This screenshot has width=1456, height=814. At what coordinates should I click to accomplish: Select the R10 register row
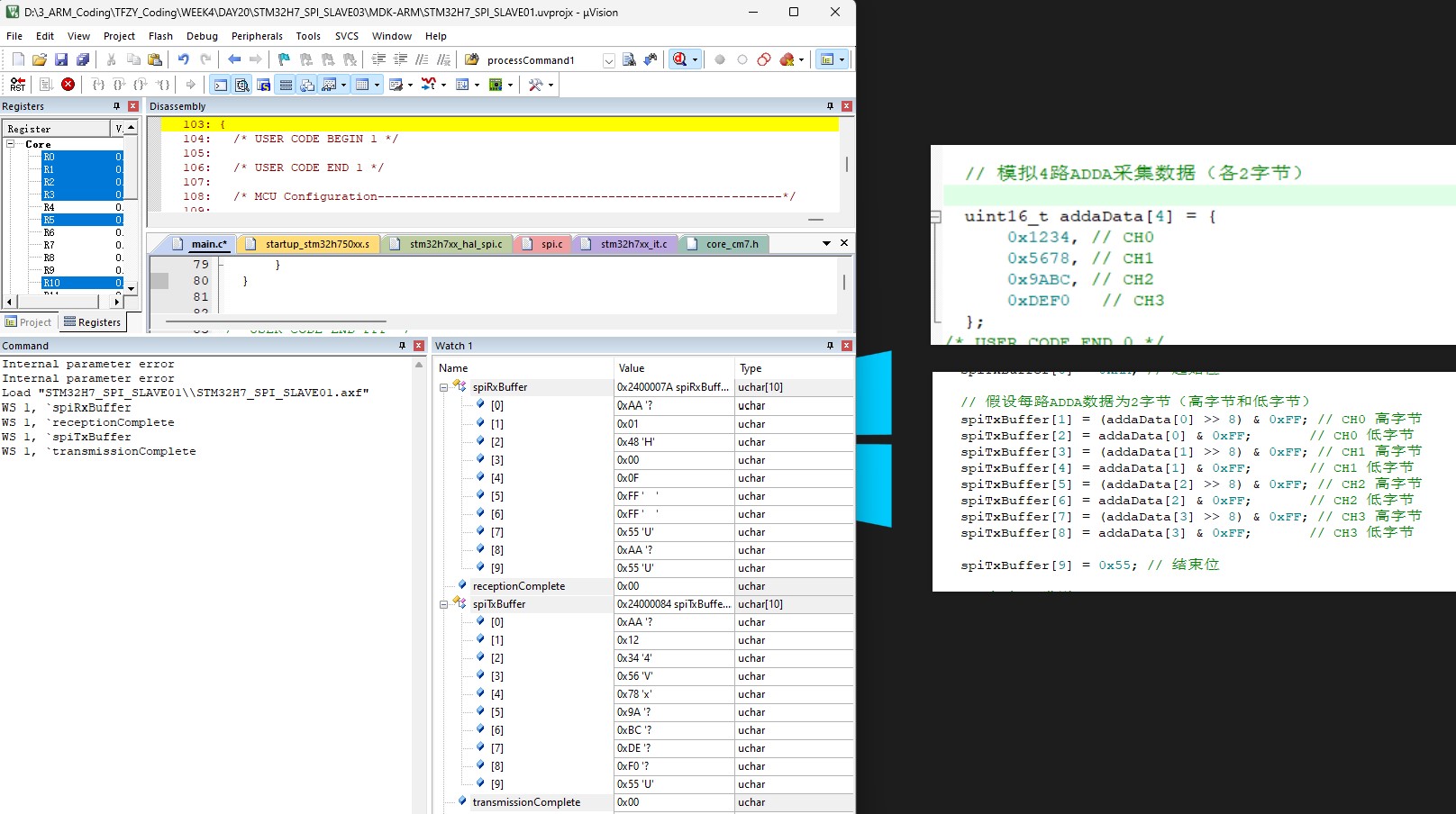(82, 283)
